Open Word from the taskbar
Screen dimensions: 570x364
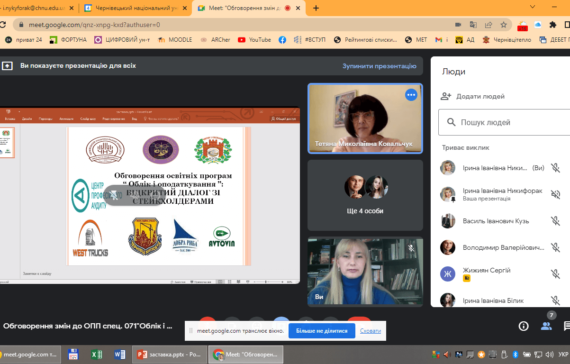pyautogui.click(x=119, y=354)
